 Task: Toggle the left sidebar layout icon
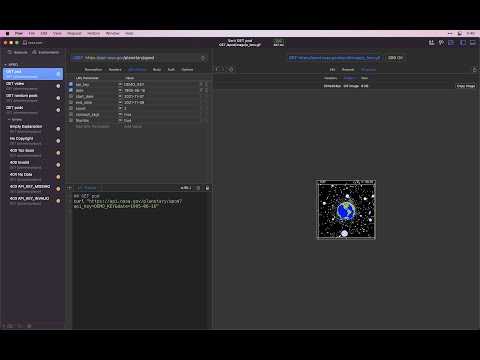[463, 43]
